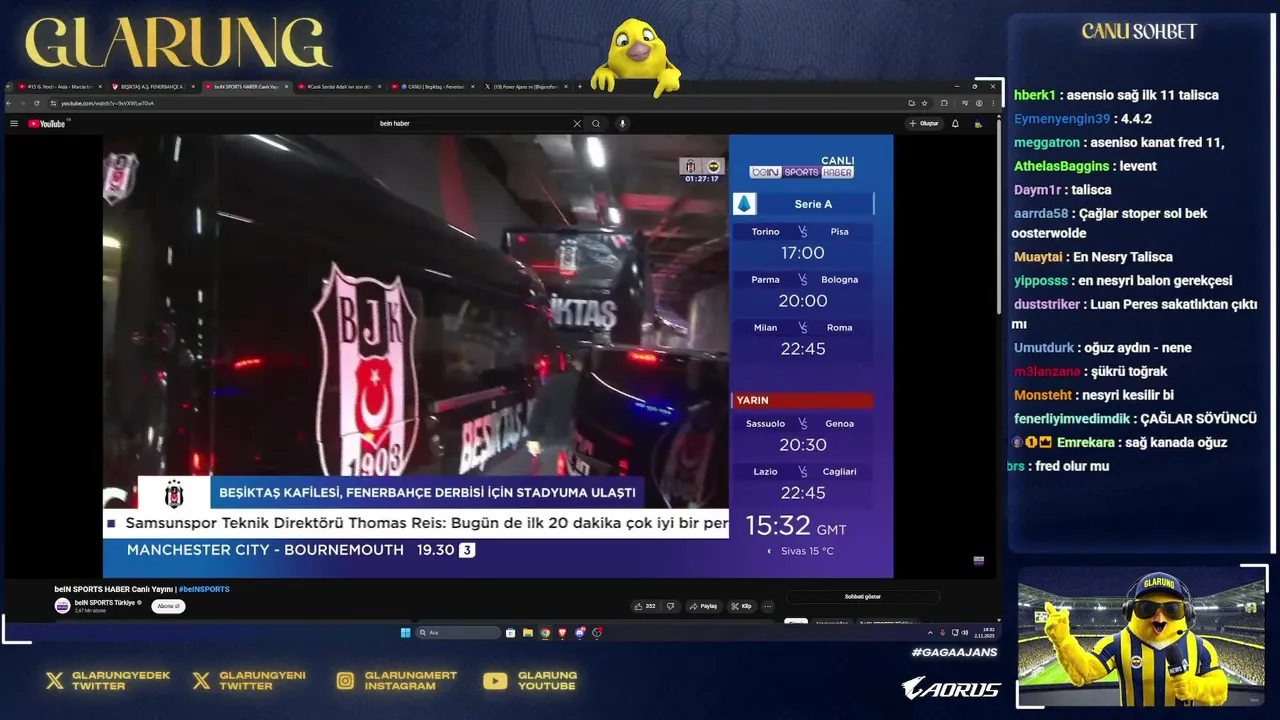Viewport: 1280px width, 720px height.
Task: Click chat message 'ÇAĞLAR SÖYÜNCÜ'
Action: 1199,419
